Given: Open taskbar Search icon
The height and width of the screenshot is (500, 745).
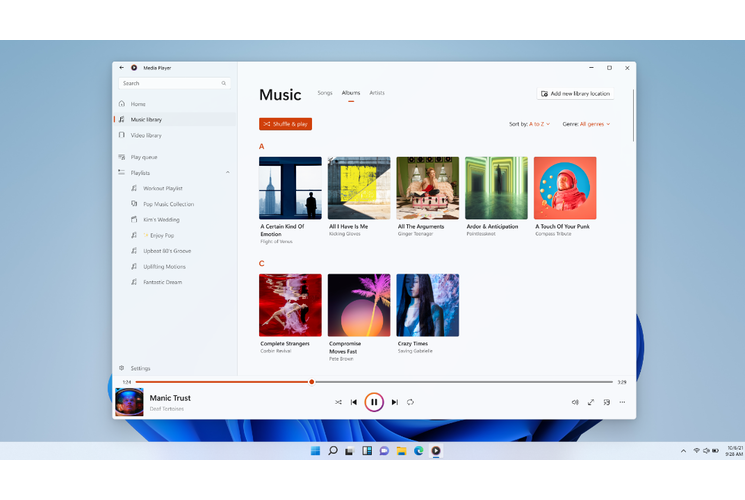Looking at the screenshot, I should click(333, 451).
